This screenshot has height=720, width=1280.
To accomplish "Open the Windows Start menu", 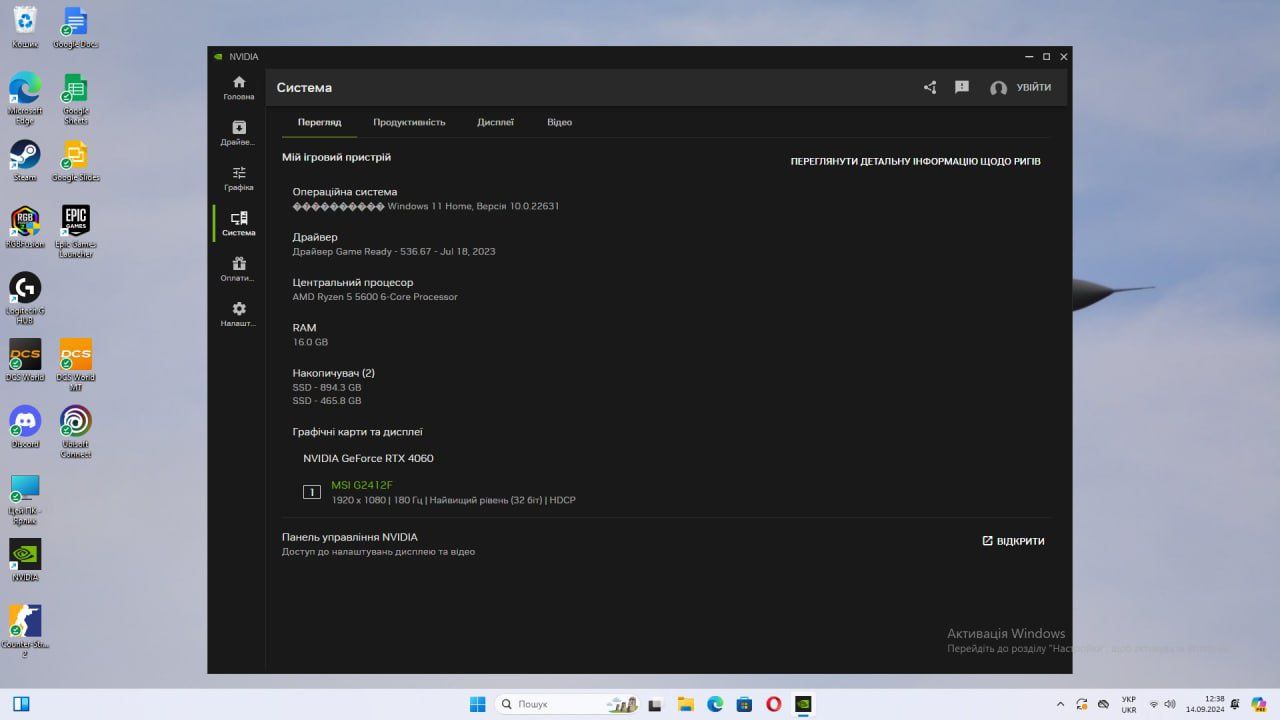I will coord(477,704).
